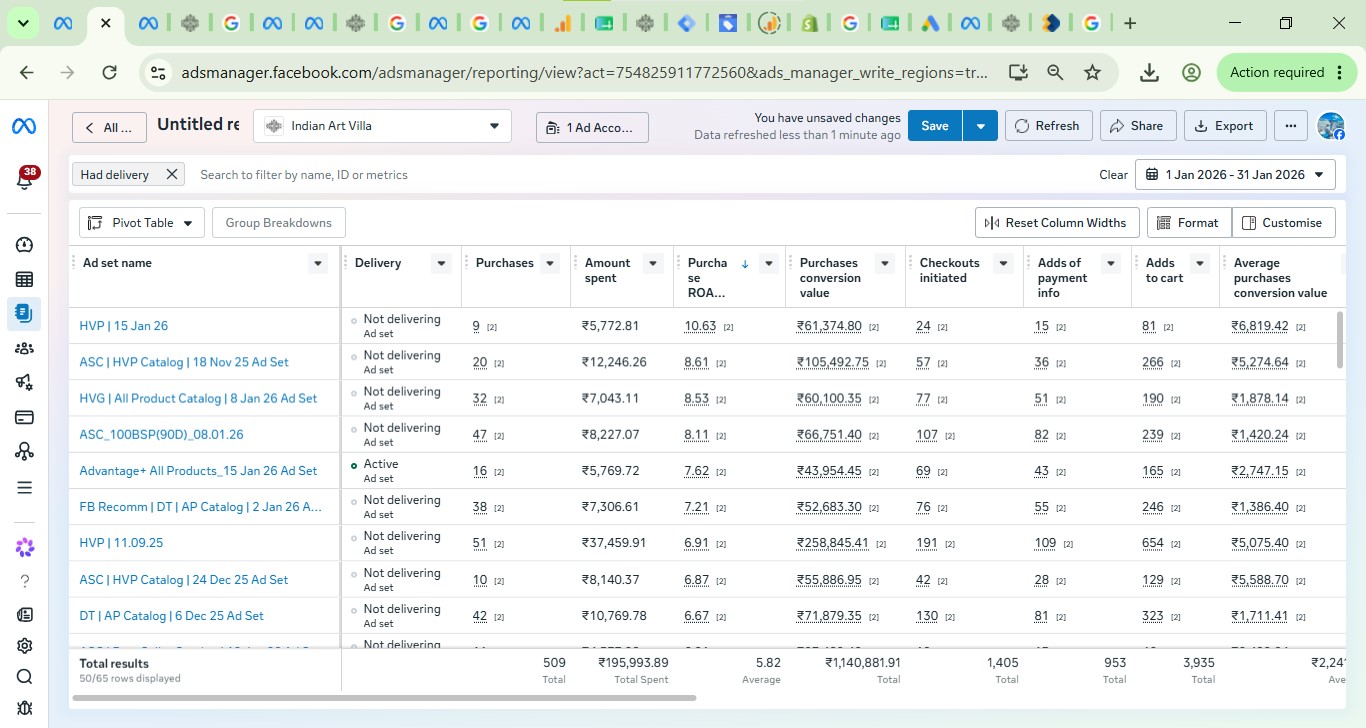Screen dimensions: 1366x728
Task: Click the browser reload icon
Action: 110,72
